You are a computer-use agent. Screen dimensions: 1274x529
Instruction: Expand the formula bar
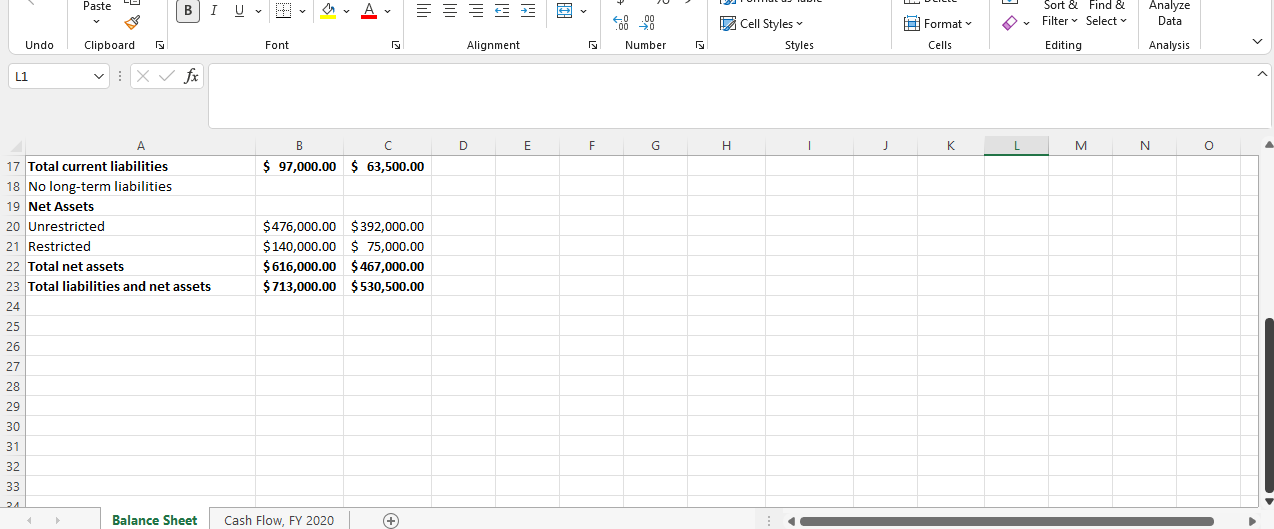pyautogui.click(x=1260, y=75)
